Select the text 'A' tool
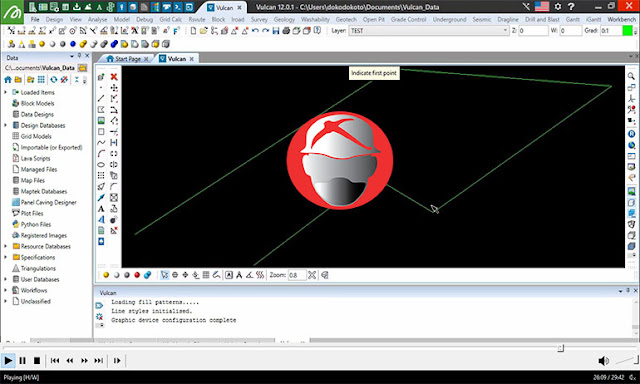This screenshot has height=384, width=640. pos(101,209)
